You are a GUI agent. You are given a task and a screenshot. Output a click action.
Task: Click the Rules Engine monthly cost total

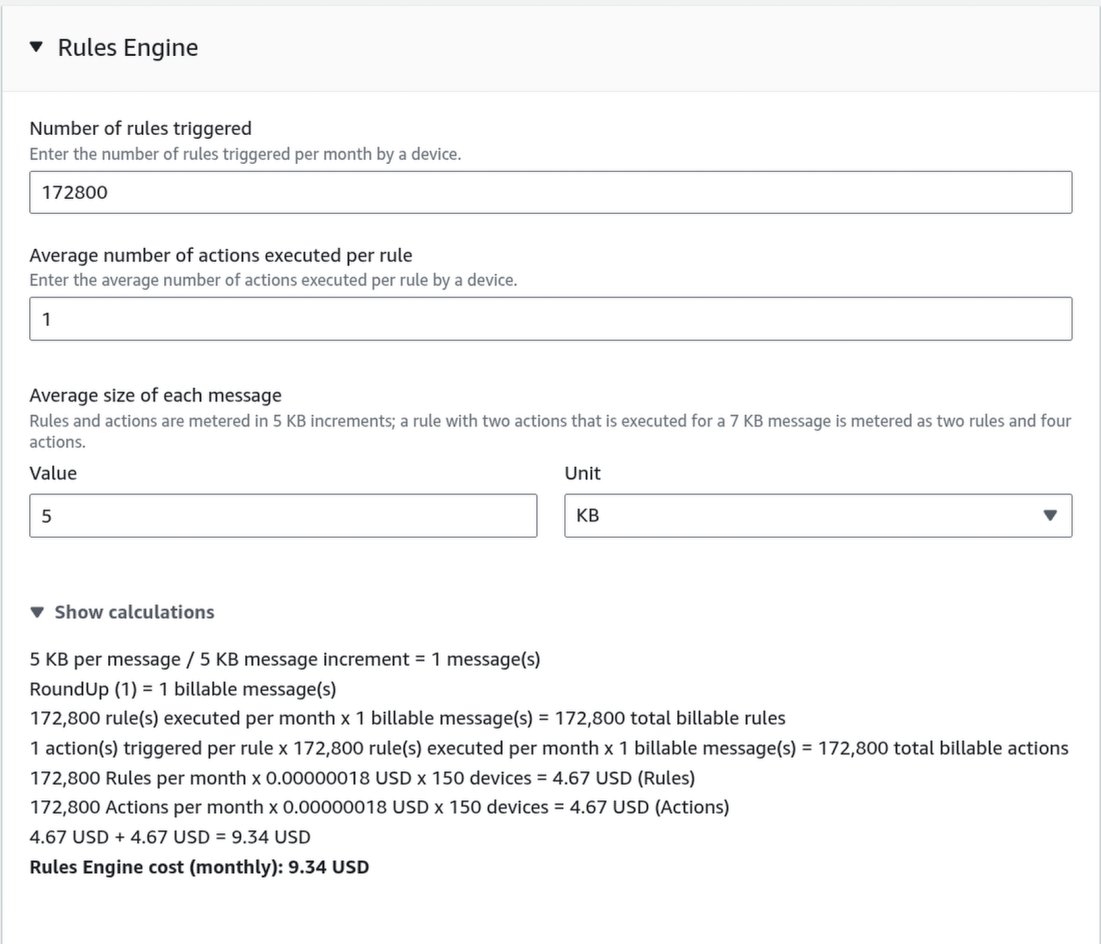tap(199, 867)
